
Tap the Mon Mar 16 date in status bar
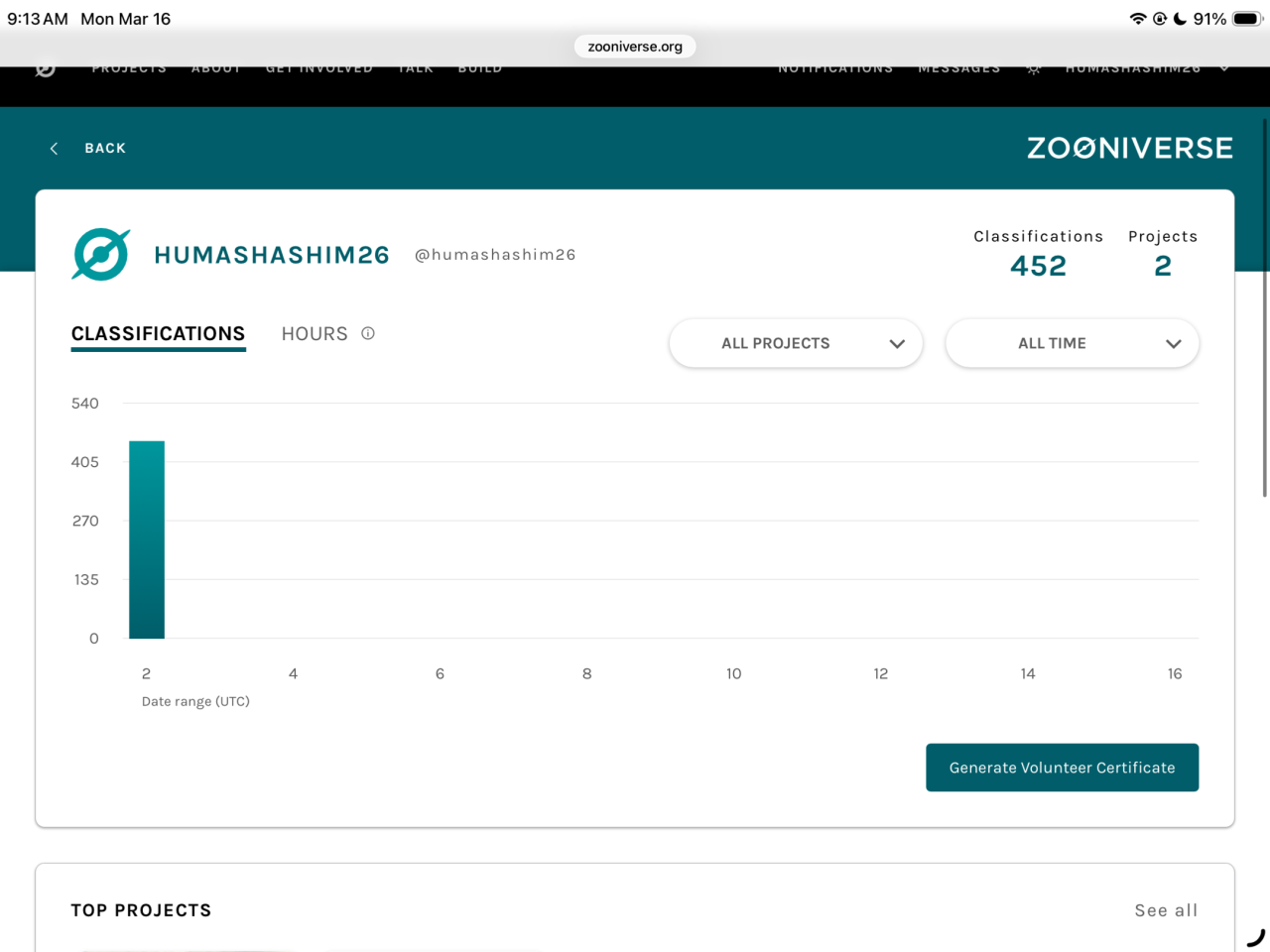point(125,19)
